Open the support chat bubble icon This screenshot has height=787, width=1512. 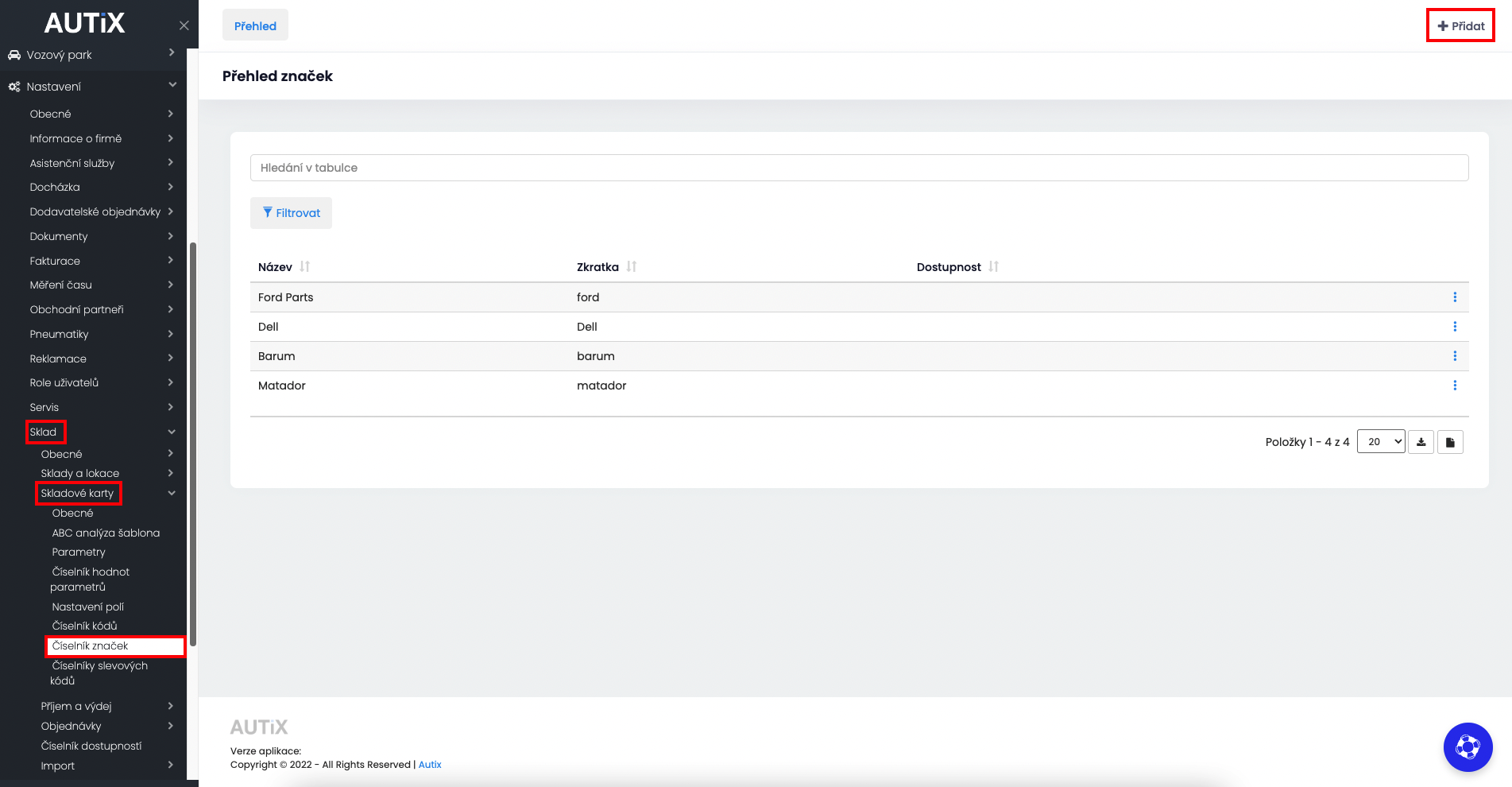click(x=1468, y=747)
